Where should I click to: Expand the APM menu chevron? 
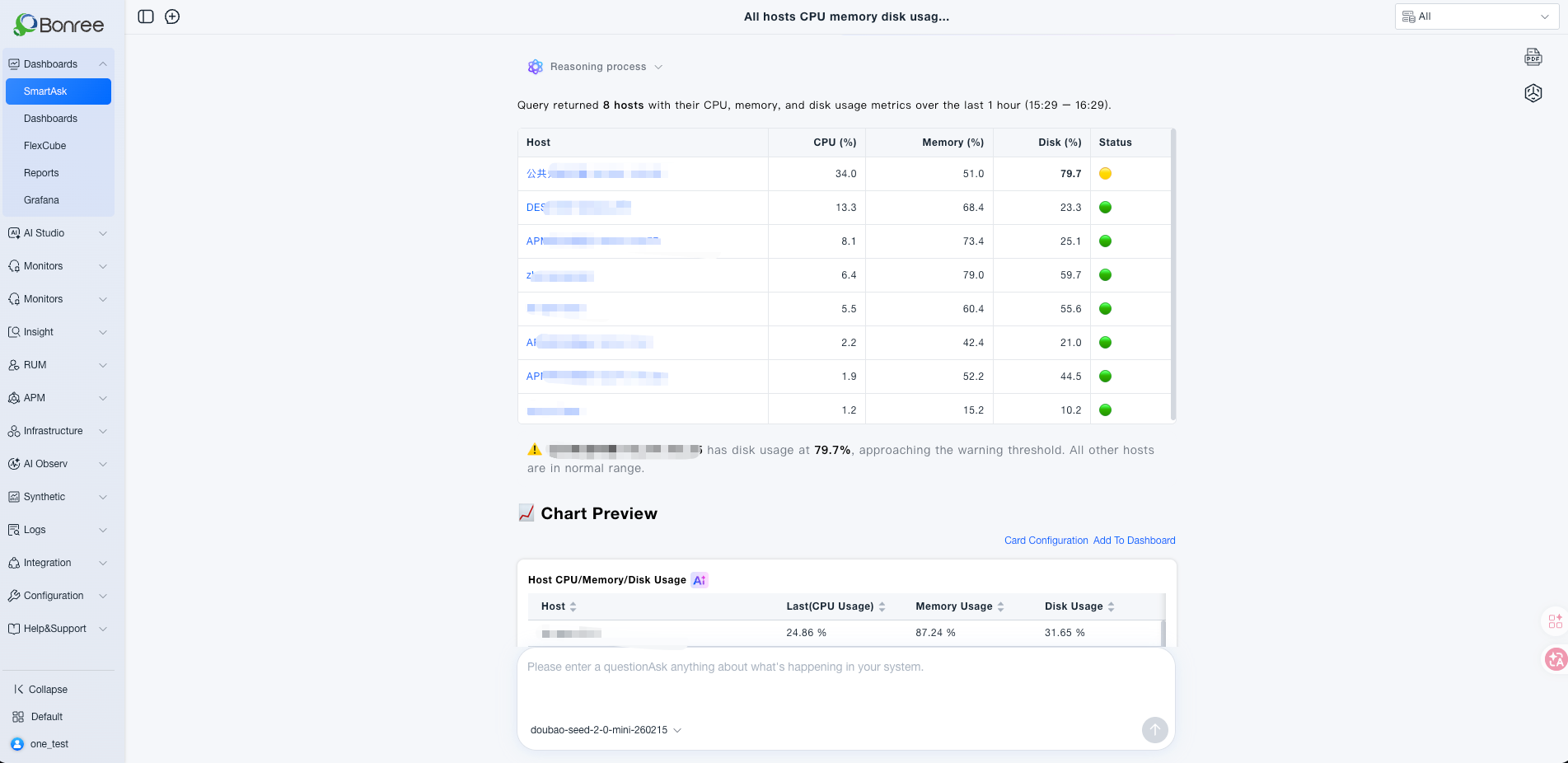point(103,398)
